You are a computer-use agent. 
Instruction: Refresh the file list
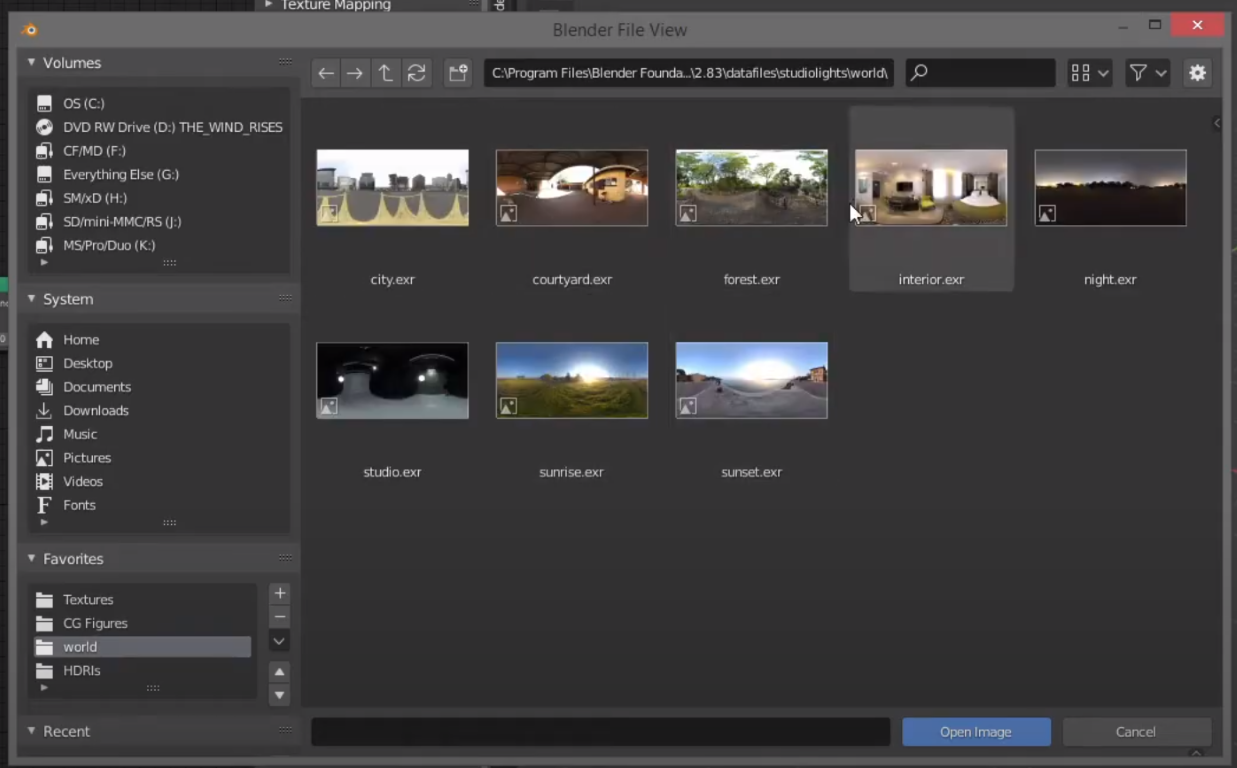click(417, 73)
